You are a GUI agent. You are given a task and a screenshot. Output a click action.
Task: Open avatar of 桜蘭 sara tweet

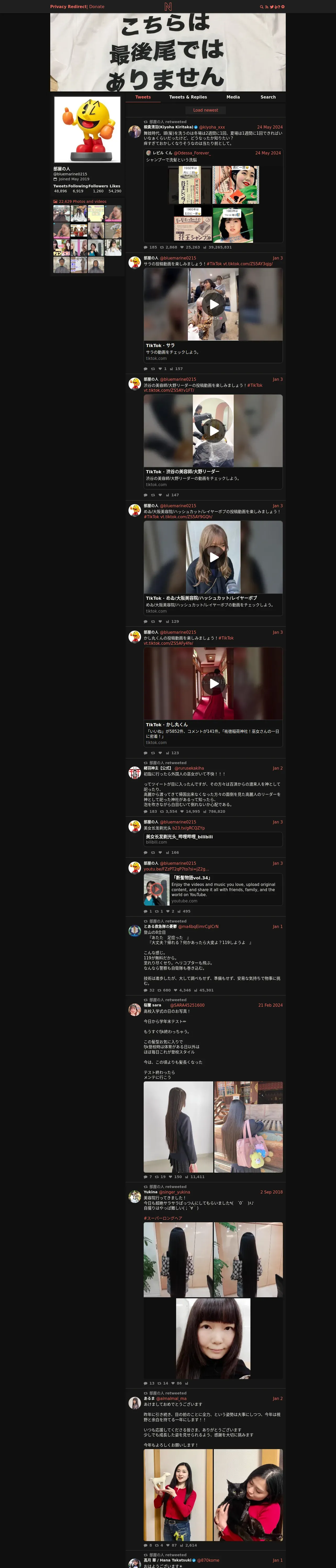[x=135, y=1009]
